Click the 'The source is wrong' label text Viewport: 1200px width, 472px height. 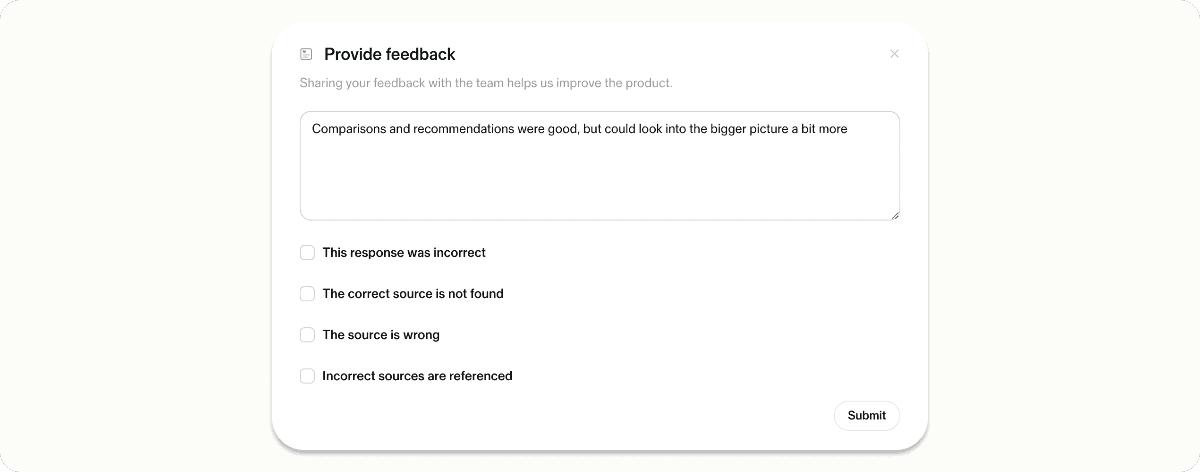click(x=381, y=335)
